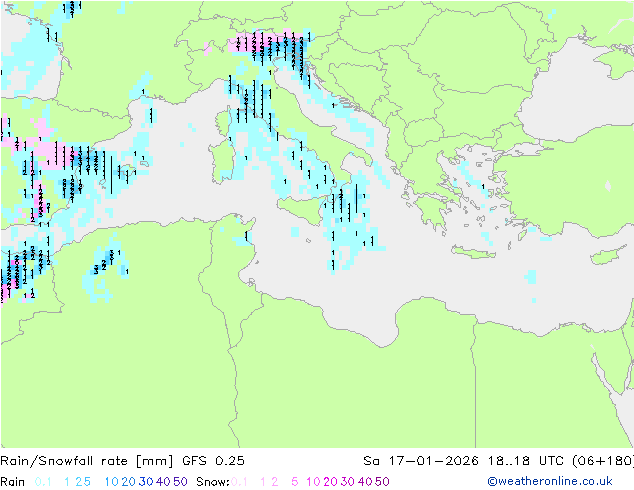Screen dimensions: 634x490
Task: Click the 'Rain/Snowfall rate [mm] GFS 0.25' title
Action: [x=122, y=461]
